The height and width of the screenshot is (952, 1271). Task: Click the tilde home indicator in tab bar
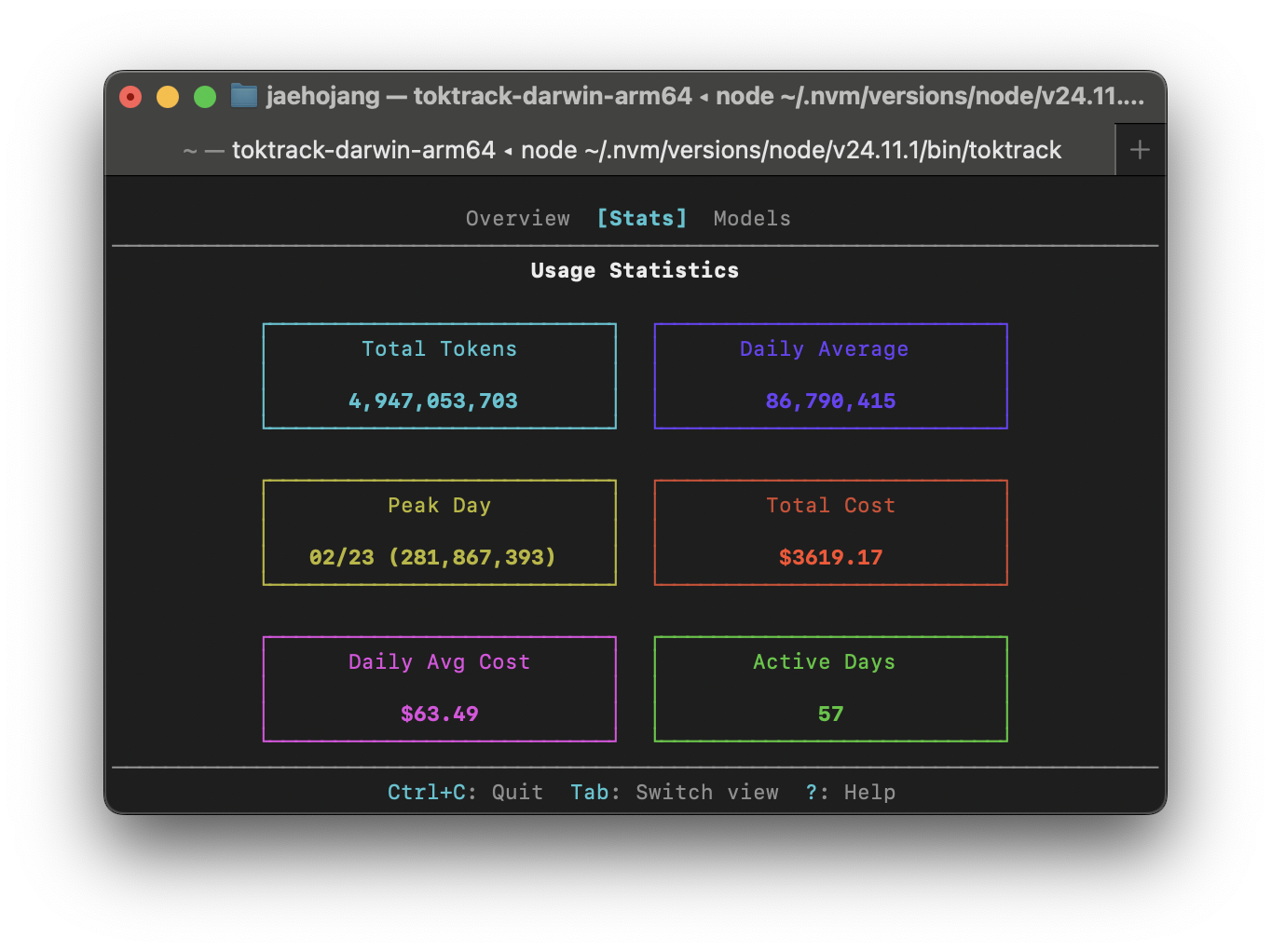pos(187,150)
